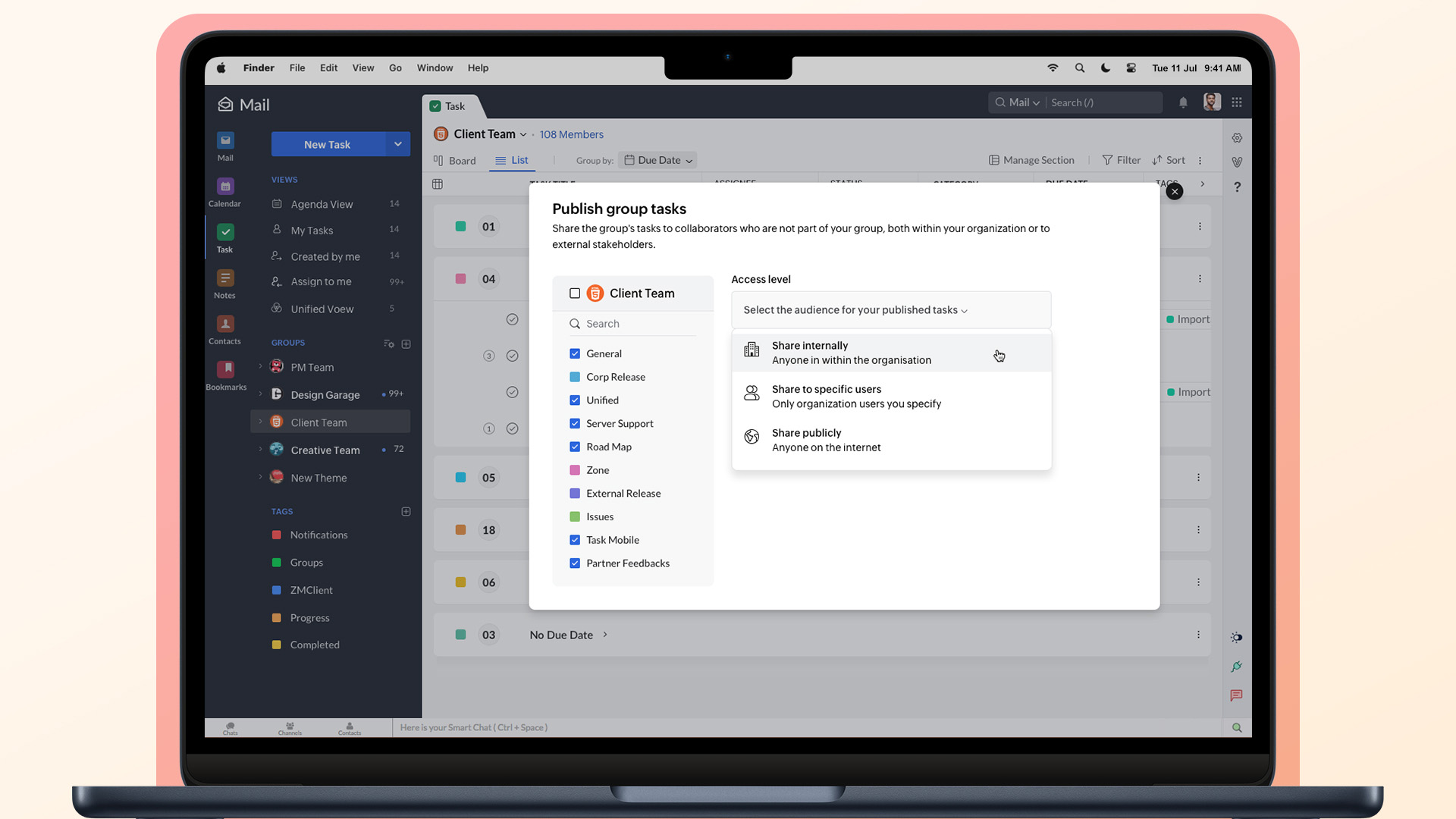
Task: Open Chats in bottom bar
Action: tap(231, 728)
